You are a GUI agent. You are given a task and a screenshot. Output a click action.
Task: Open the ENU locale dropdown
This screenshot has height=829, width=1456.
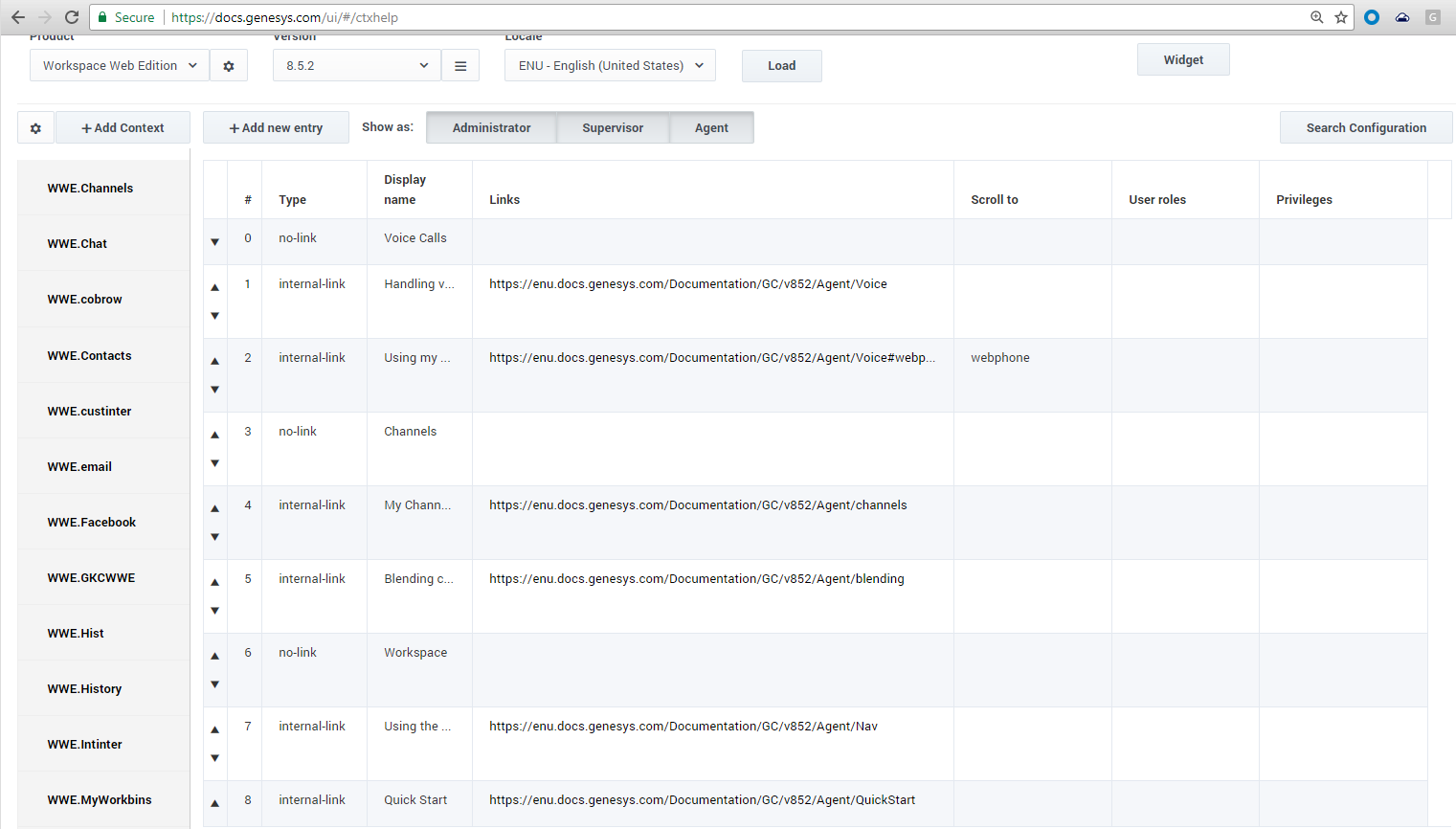(610, 66)
